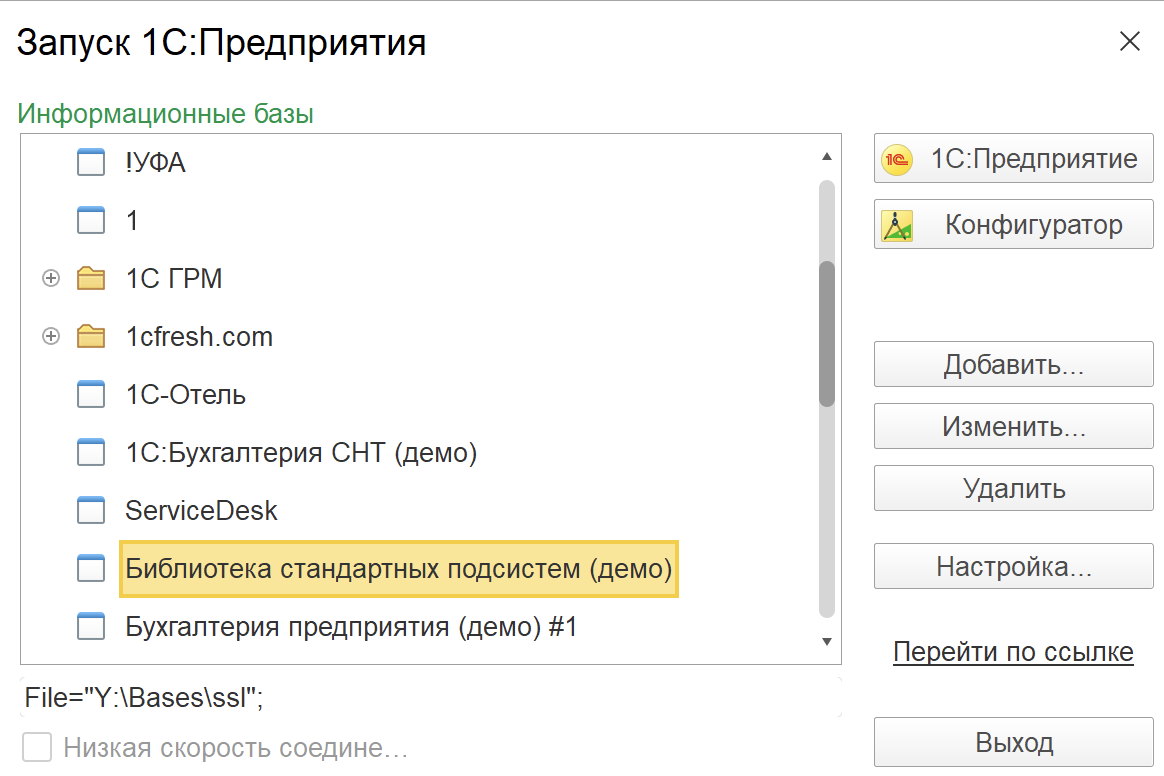The width and height of the screenshot is (1164, 776).
Task: Follow the Перейти по ссылке link
Action: tap(1013, 653)
